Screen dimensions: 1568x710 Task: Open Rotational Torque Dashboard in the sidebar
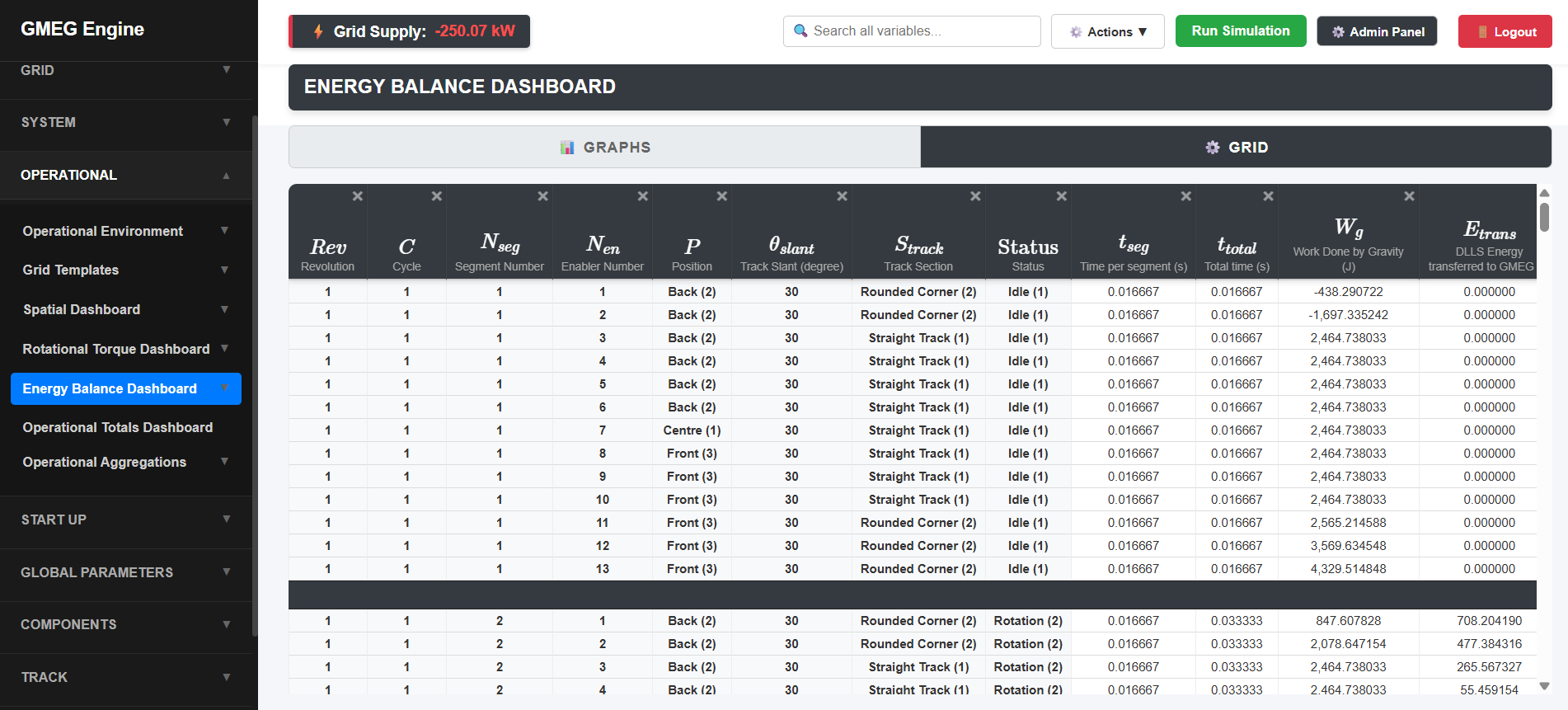click(126, 349)
